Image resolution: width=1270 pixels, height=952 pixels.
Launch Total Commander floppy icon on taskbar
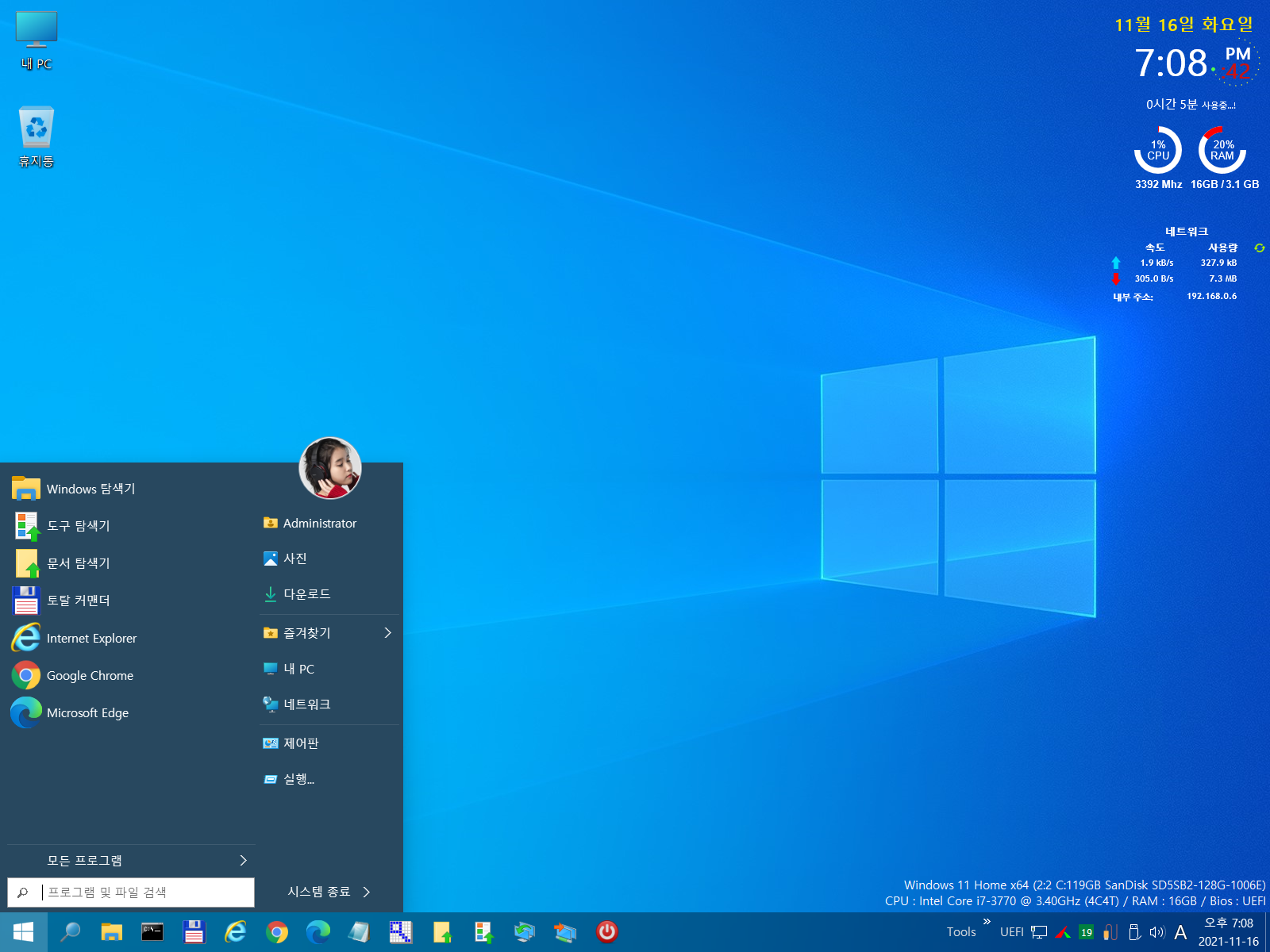coord(194,932)
